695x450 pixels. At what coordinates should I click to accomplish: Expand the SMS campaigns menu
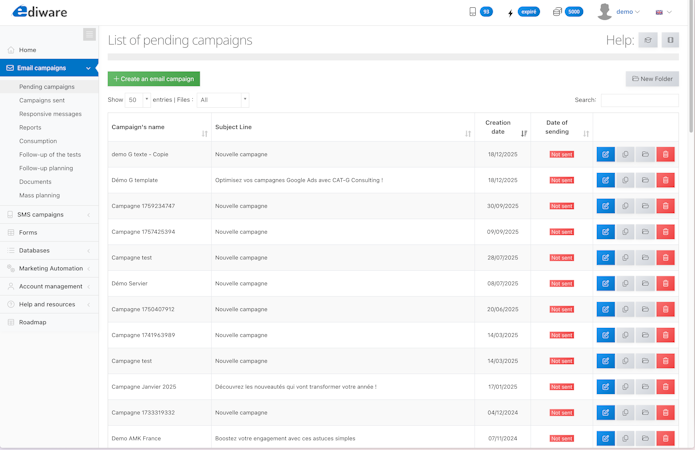coord(48,215)
